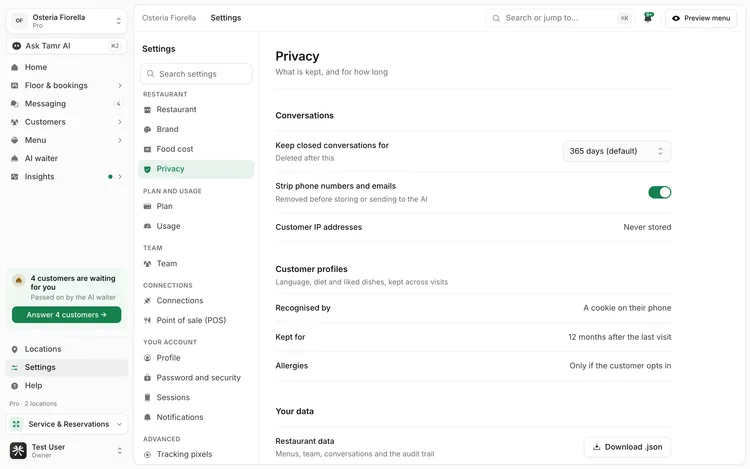Click the Connections plug icon
Viewport: 750px width, 469px height.
pos(147,301)
